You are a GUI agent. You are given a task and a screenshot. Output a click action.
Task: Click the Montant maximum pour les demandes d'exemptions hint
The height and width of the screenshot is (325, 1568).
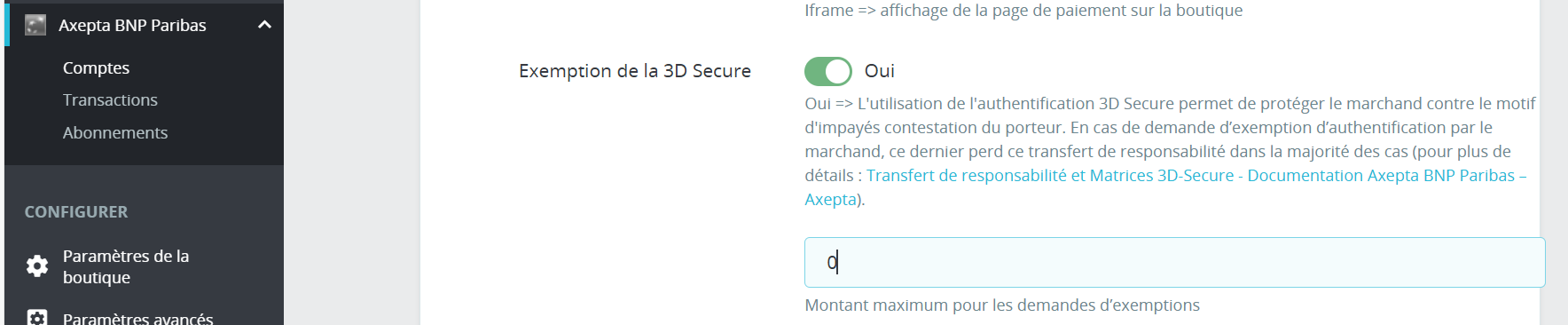tap(1002, 305)
